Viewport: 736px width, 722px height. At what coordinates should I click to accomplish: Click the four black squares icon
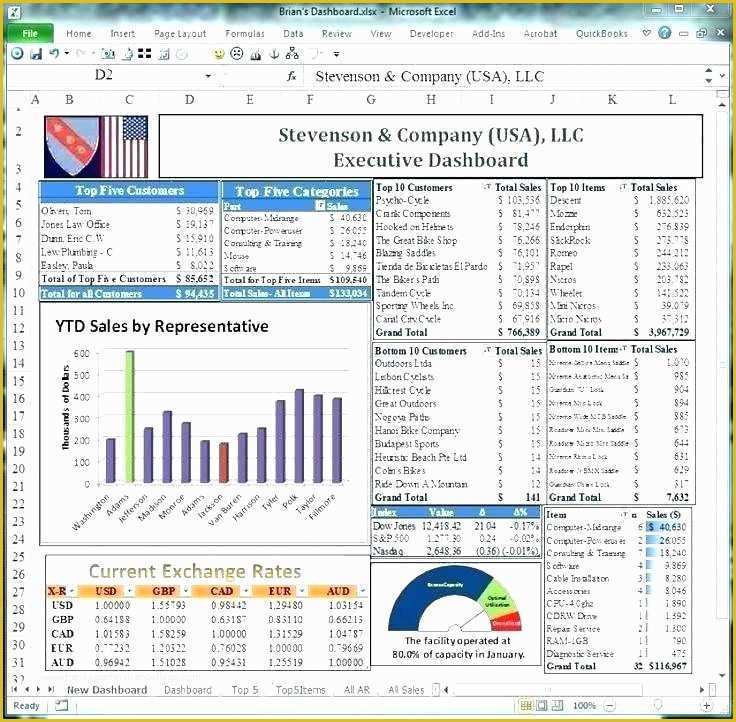pyautogui.click(x=145, y=54)
